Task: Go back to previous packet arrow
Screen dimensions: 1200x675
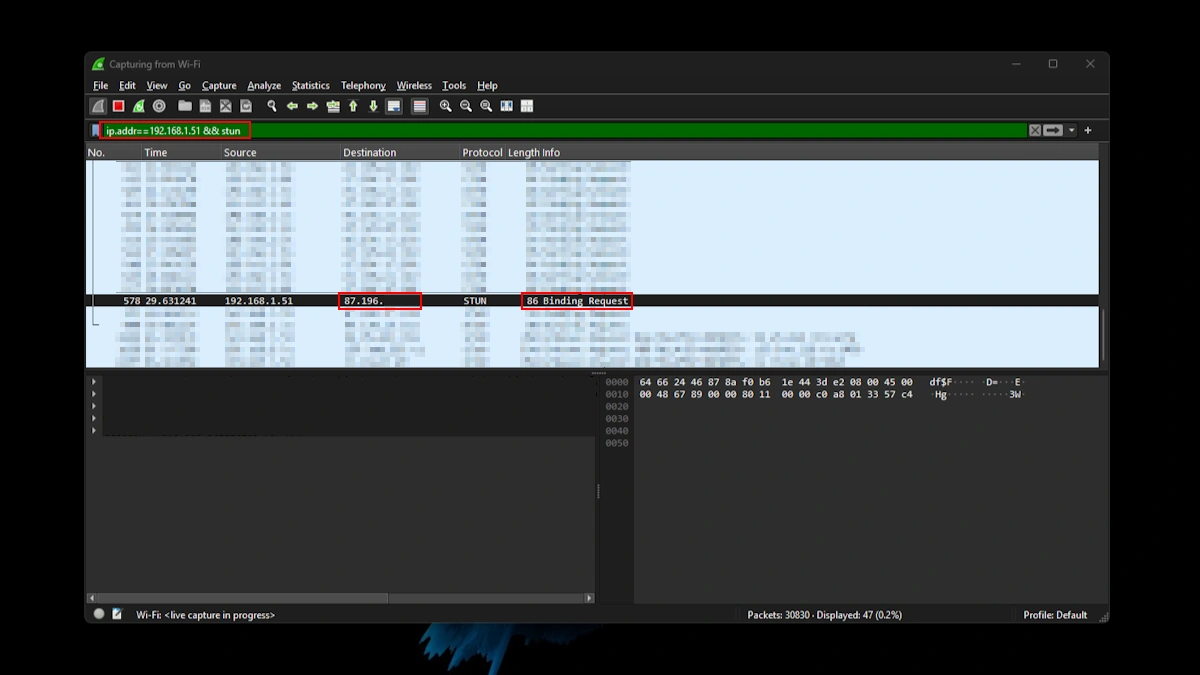Action: (292, 106)
